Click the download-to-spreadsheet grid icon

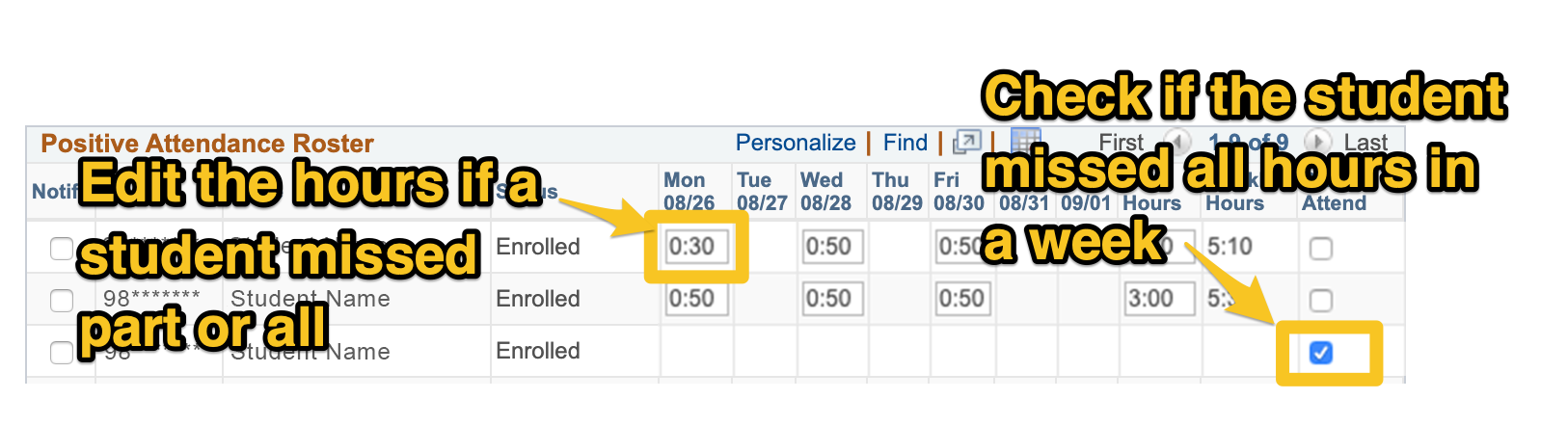[1024, 141]
